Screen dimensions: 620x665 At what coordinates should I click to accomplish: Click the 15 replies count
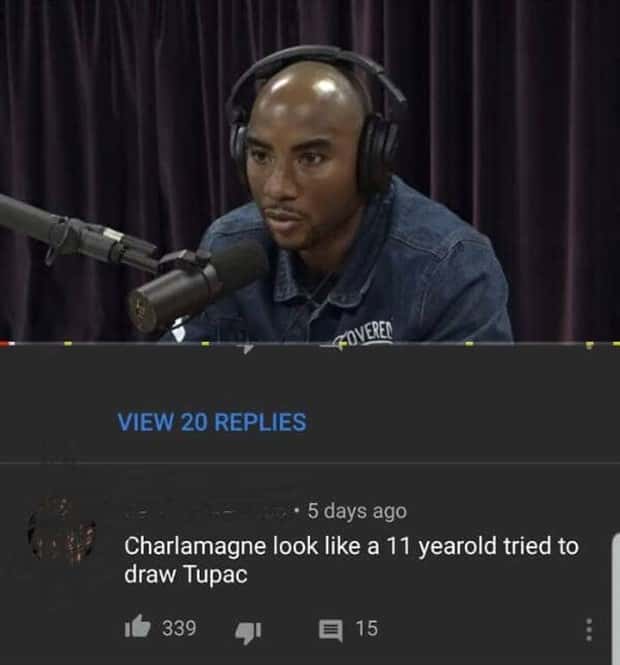(x=367, y=629)
